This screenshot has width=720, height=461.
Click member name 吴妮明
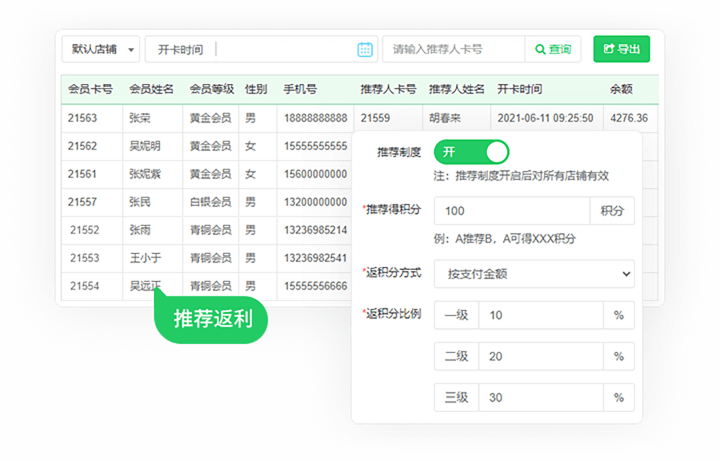click(x=145, y=146)
